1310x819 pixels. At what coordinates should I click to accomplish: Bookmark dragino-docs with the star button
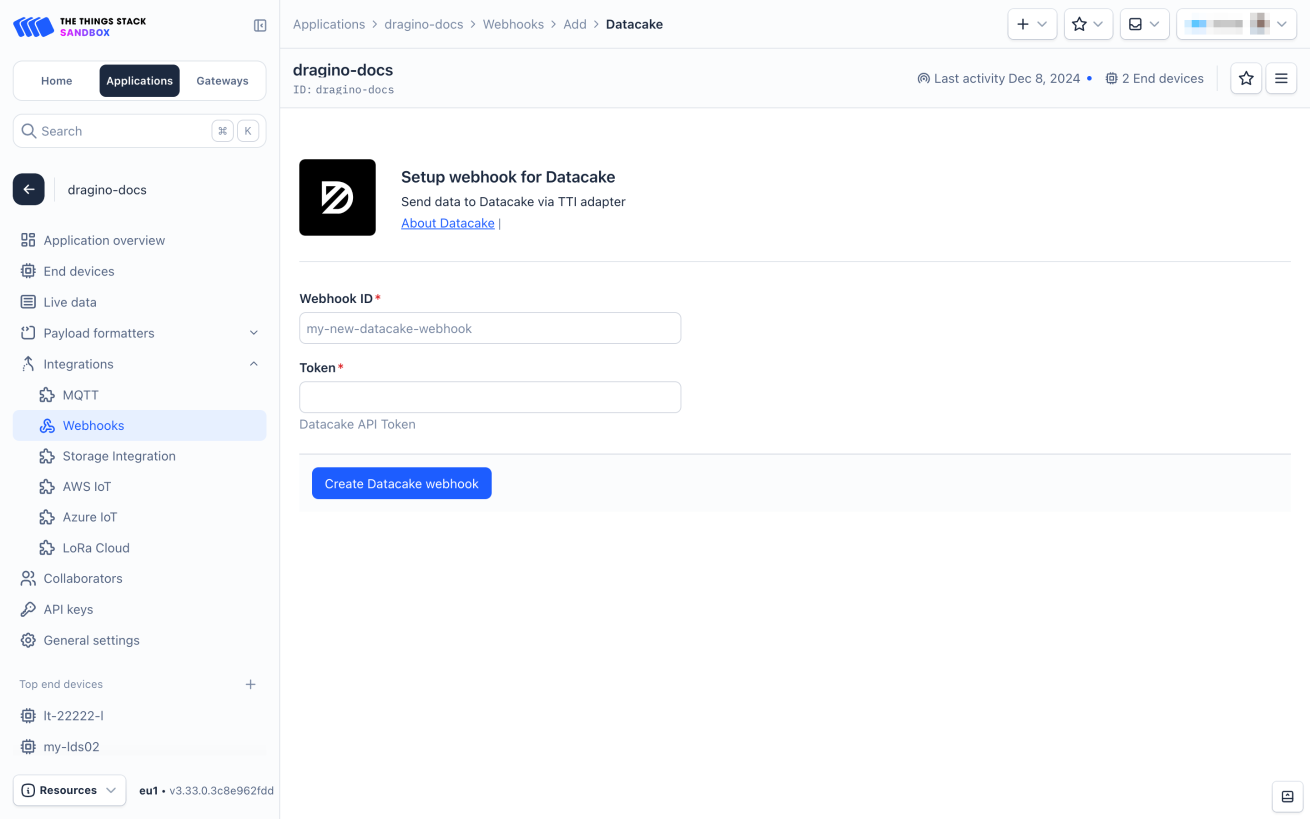click(x=1246, y=78)
